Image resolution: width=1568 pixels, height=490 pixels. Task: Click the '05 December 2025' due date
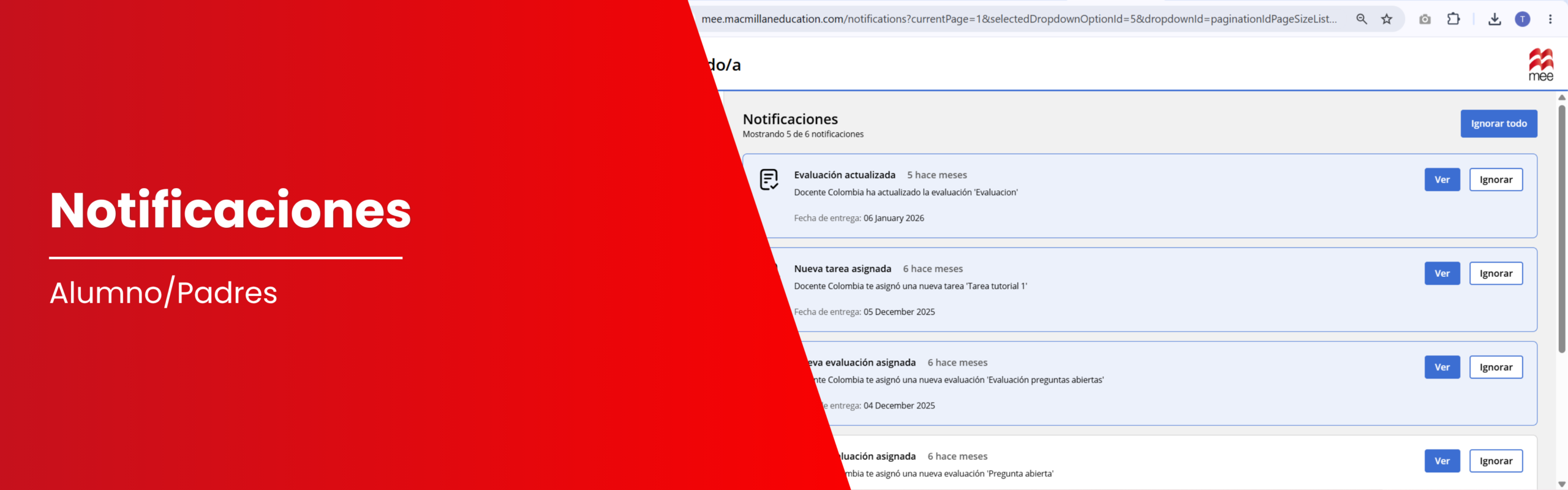(x=899, y=312)
